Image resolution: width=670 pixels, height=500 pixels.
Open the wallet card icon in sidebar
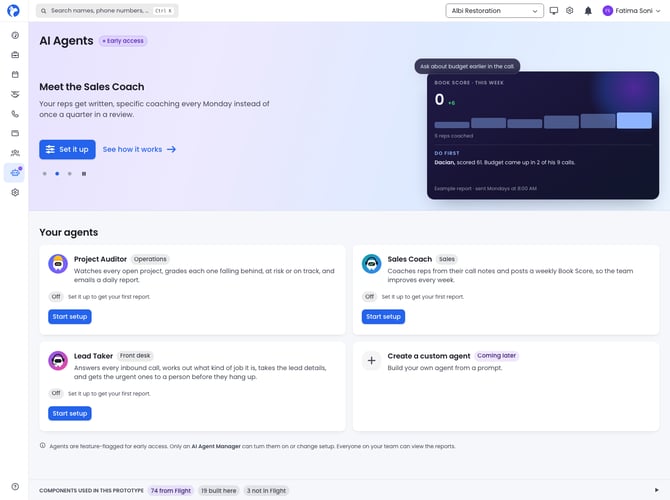click(x=15, y=133)
